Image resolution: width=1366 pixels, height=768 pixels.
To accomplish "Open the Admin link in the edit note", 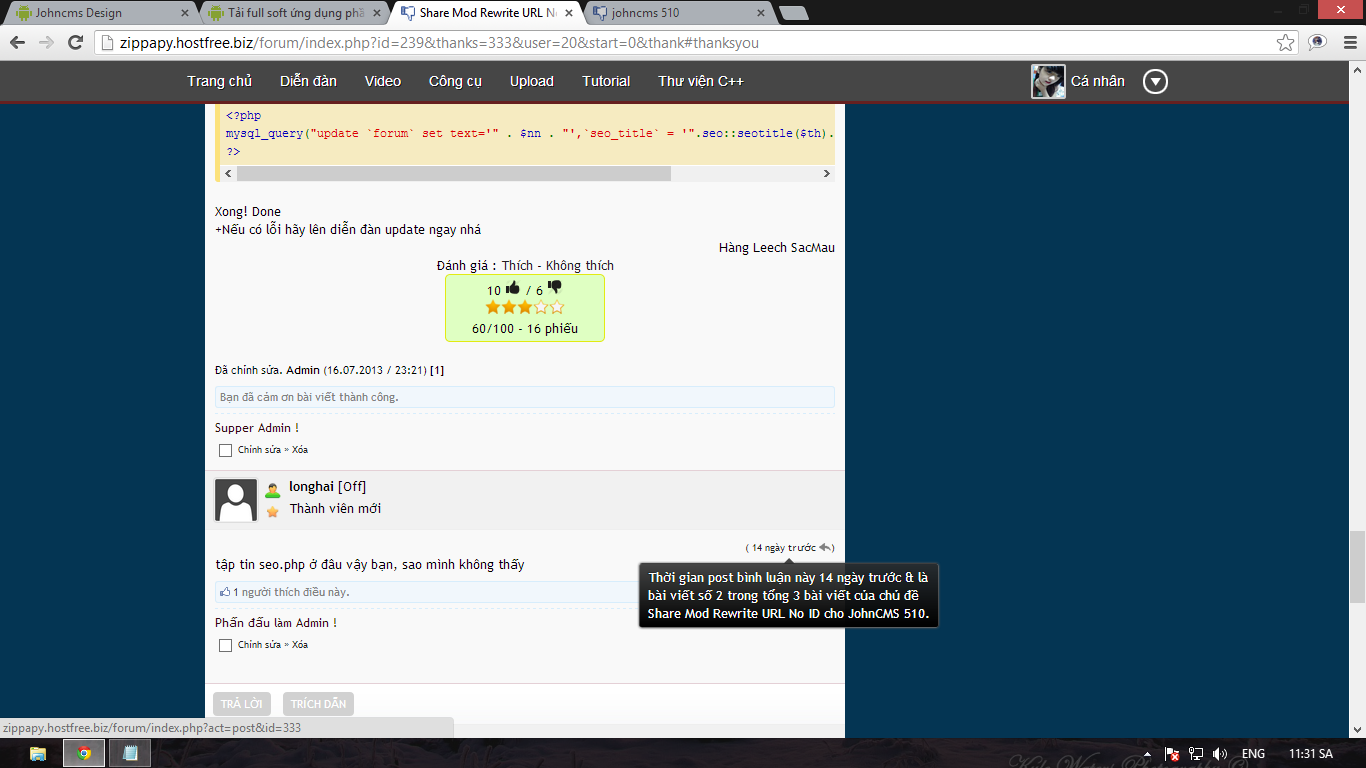I will [x=303, y=370].
